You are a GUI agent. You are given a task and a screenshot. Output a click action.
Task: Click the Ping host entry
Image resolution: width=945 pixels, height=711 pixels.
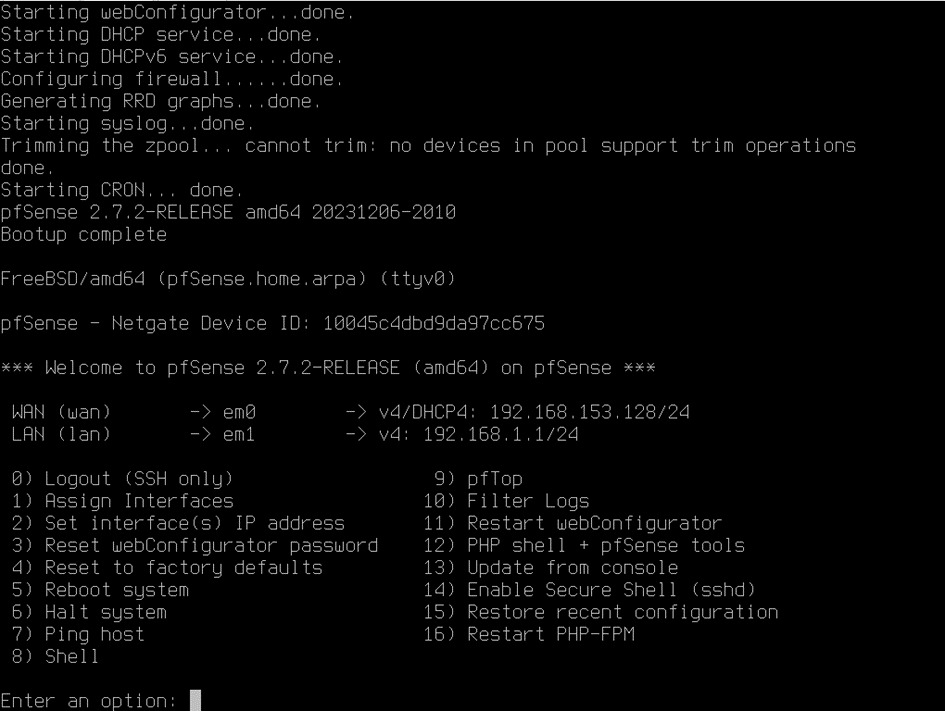tap(78, 634)
